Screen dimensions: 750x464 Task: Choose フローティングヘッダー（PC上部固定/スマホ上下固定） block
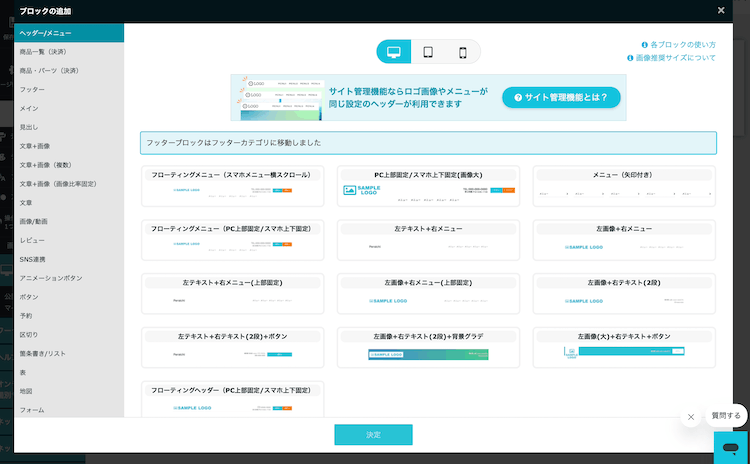click(x=232, y=399)
